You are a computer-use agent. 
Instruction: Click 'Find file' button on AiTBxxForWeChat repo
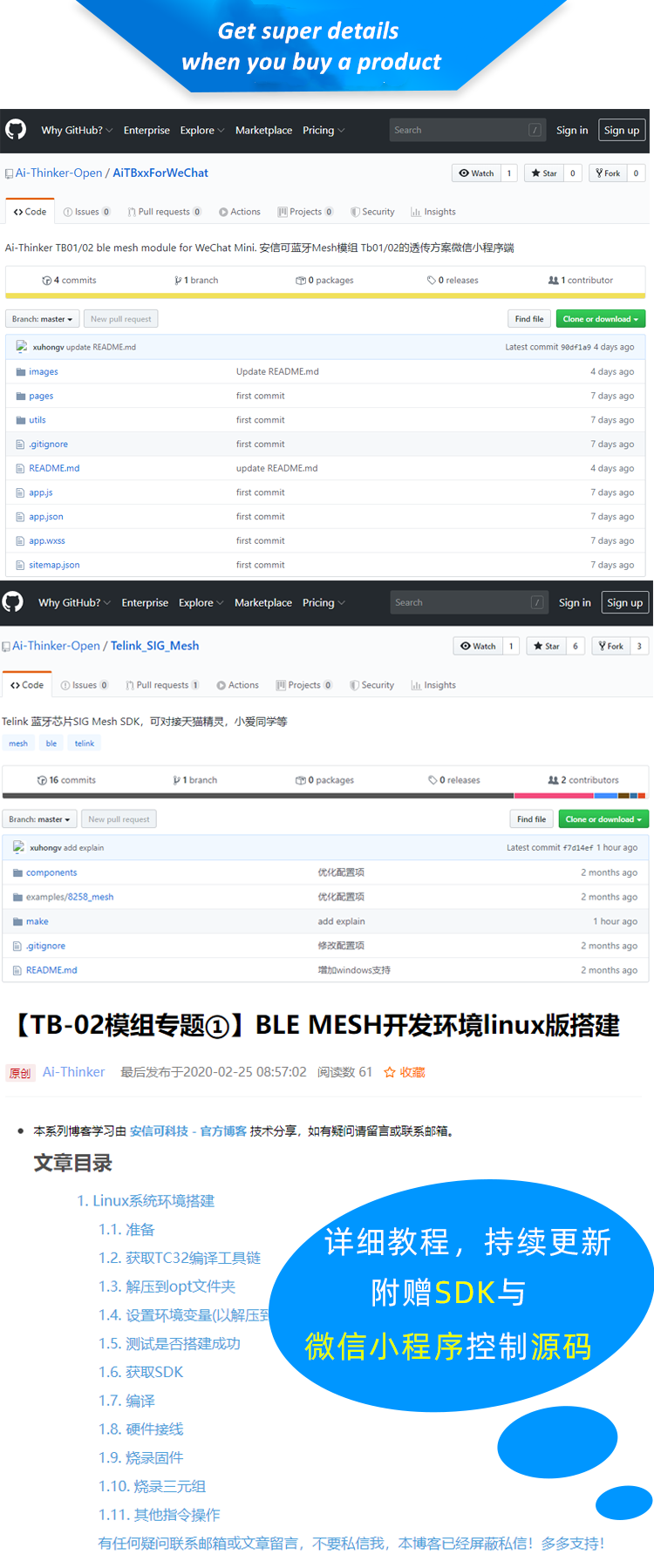(529, 319)
